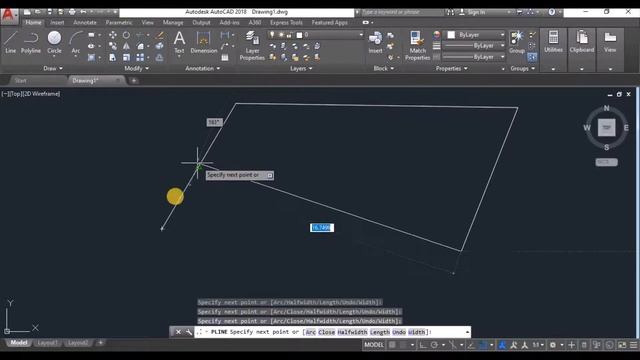The image size is (640, 360).
Task: Click the Rotate tool icon
Action: coord(127,35)
